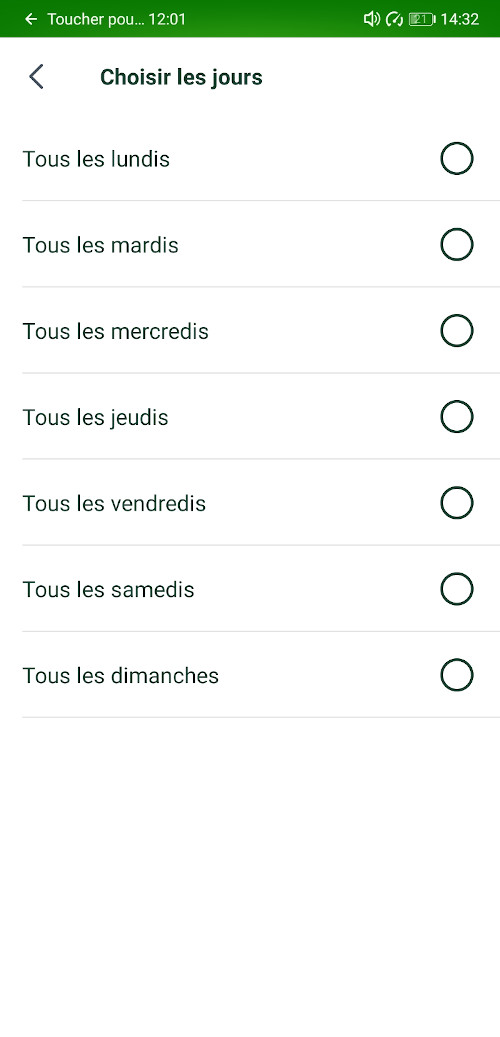Image resolution: width=500 pixels, height=1037 pixels.
Task: Select the Tous les samedis radio circle
Action: click(x=457, y=589)
